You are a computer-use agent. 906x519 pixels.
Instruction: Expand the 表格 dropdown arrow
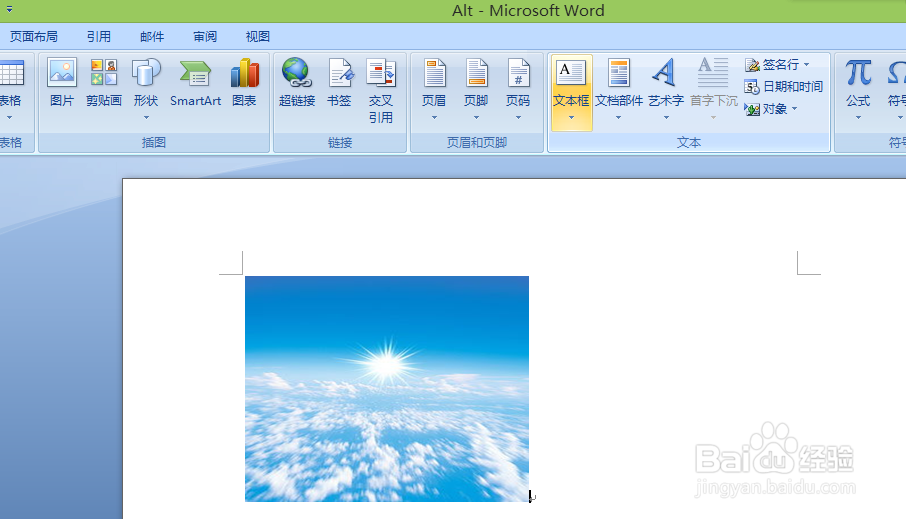(9, 118)
